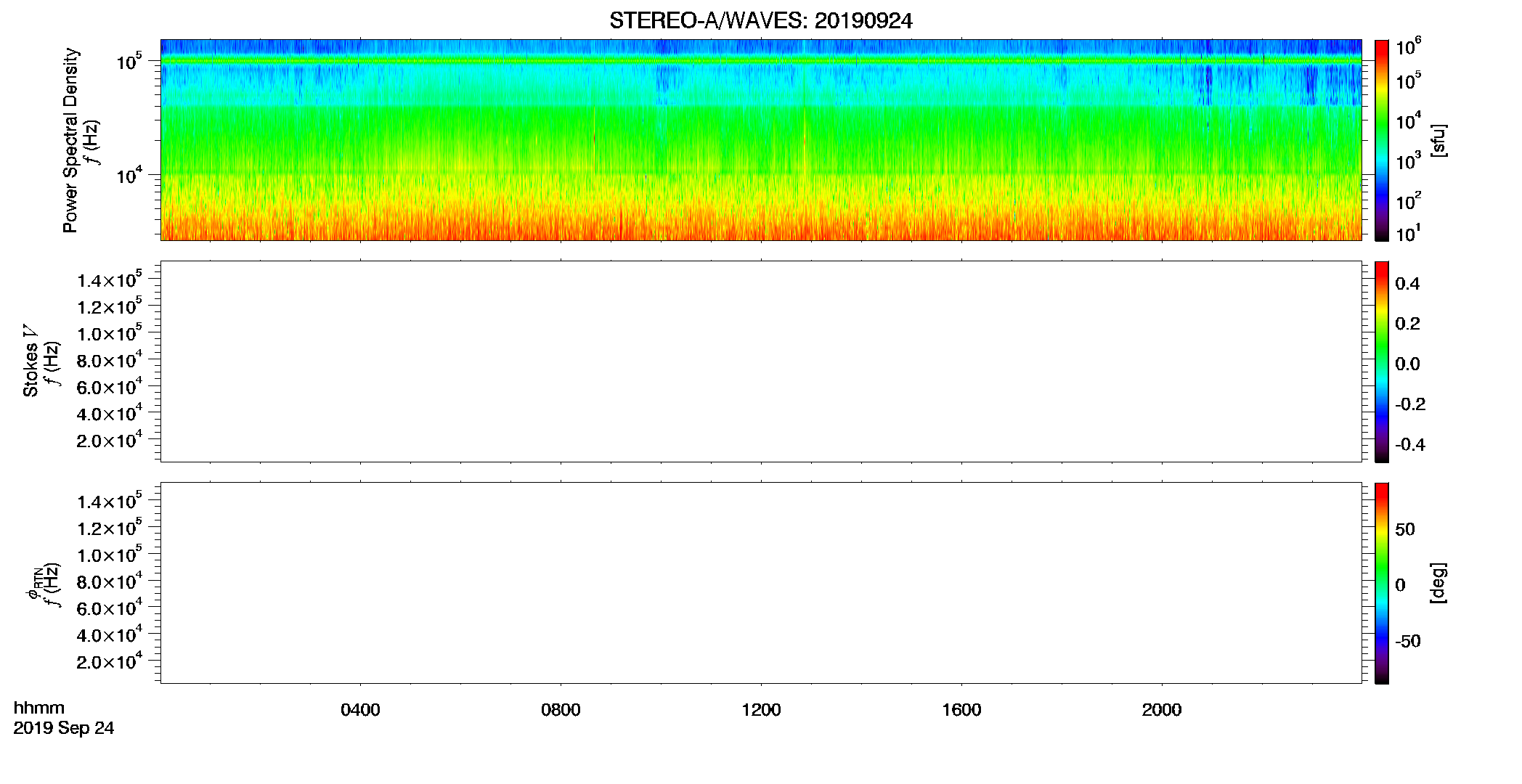Click the [deg] units label

coord(1438,583)
